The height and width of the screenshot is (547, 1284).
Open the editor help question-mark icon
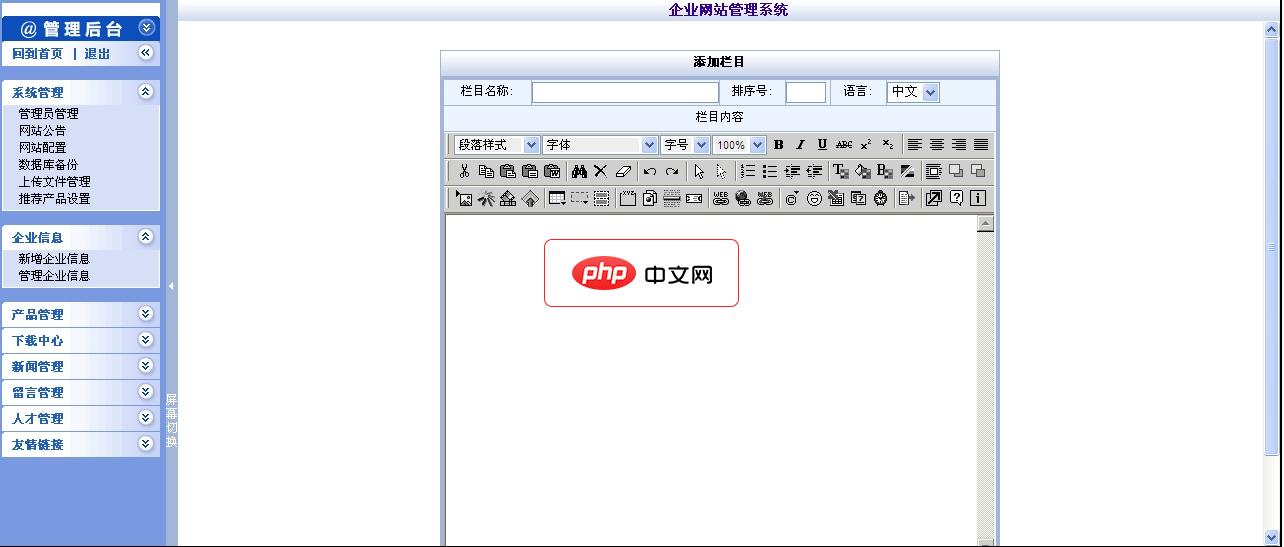[x=956, y=198]
